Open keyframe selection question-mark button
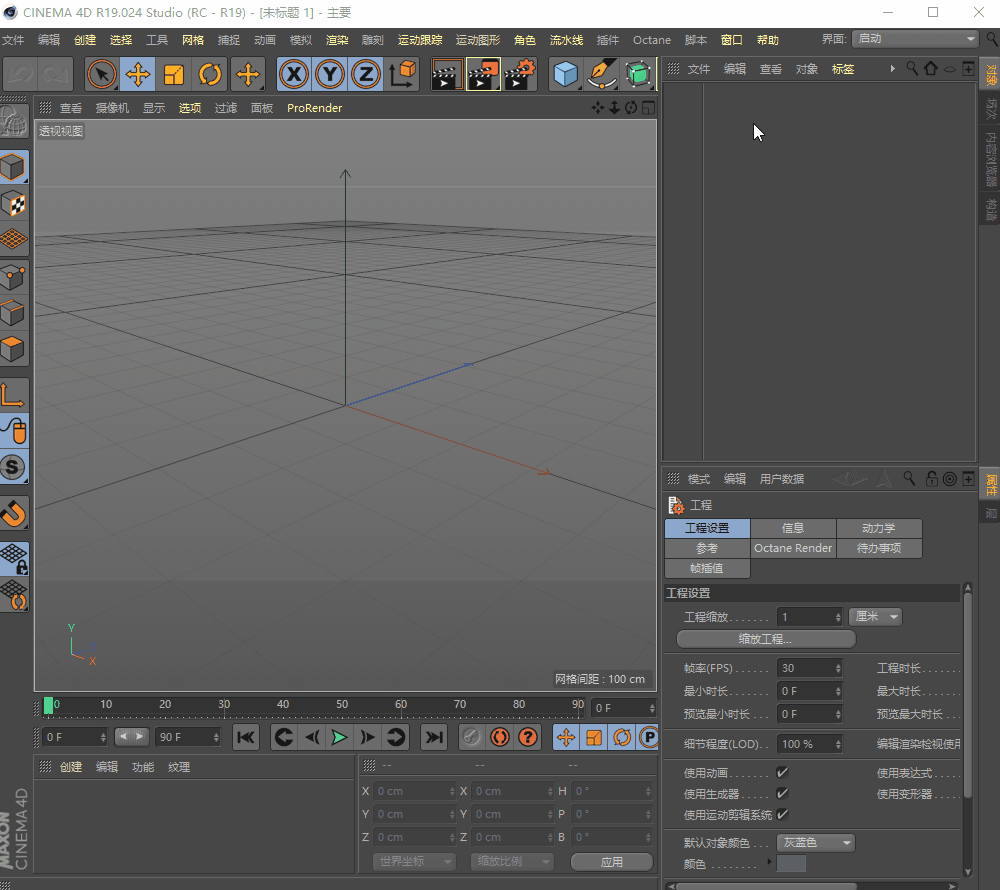This screenshot has width=1000, height=890. pos(528,738)
